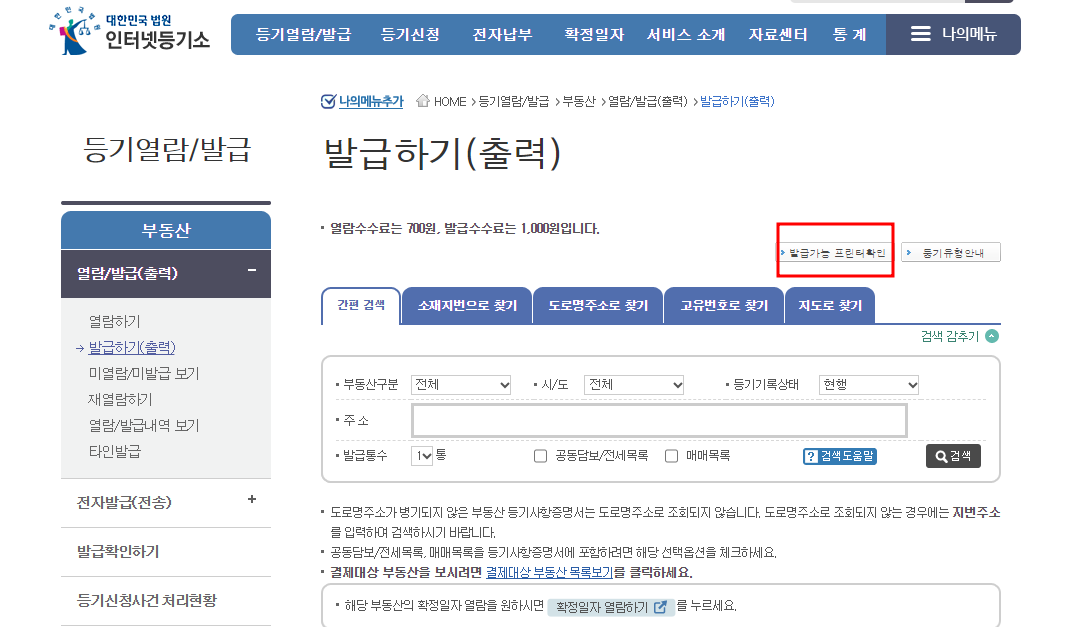Click the 등기유형 안내 button

coord(951,252)
